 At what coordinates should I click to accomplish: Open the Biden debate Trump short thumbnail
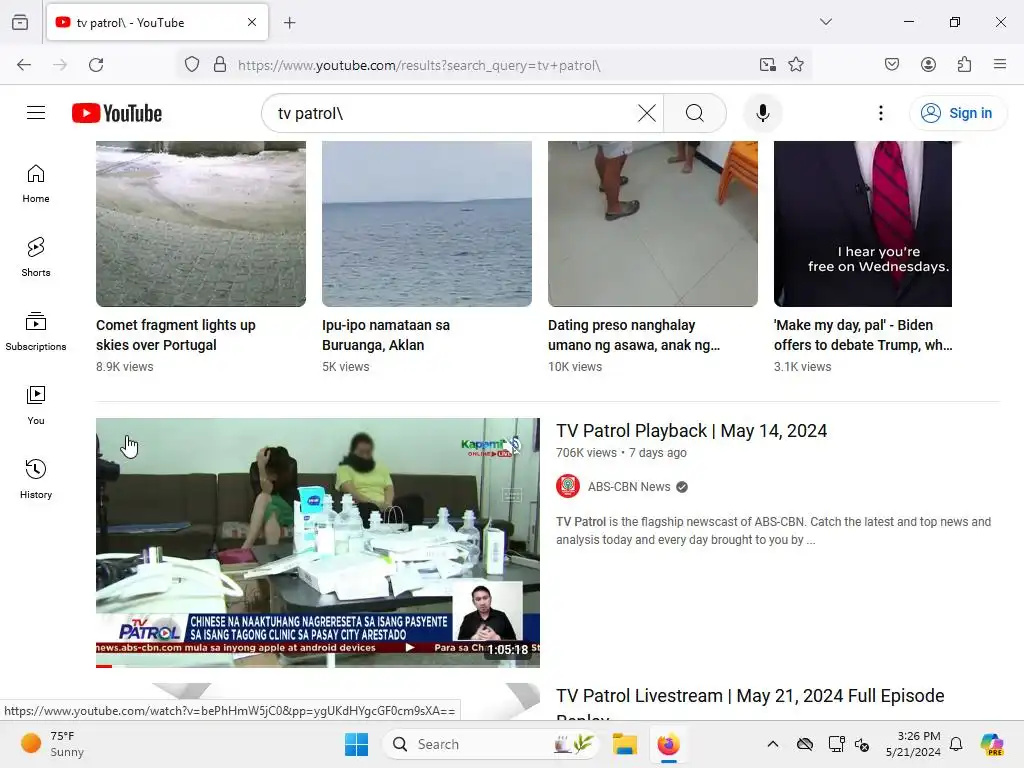863,223
